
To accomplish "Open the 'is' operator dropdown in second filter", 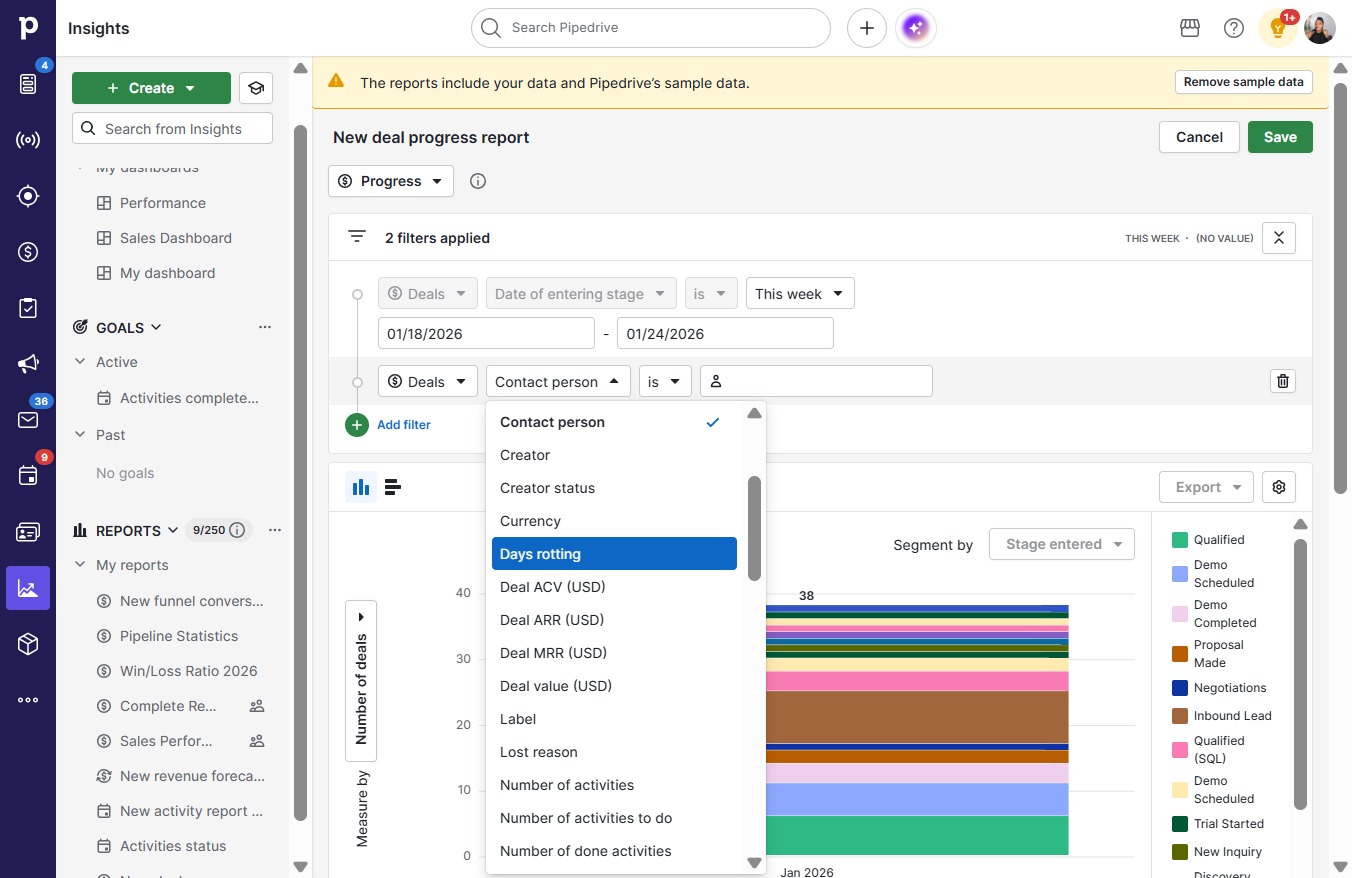I will click(x=665, y=381).
